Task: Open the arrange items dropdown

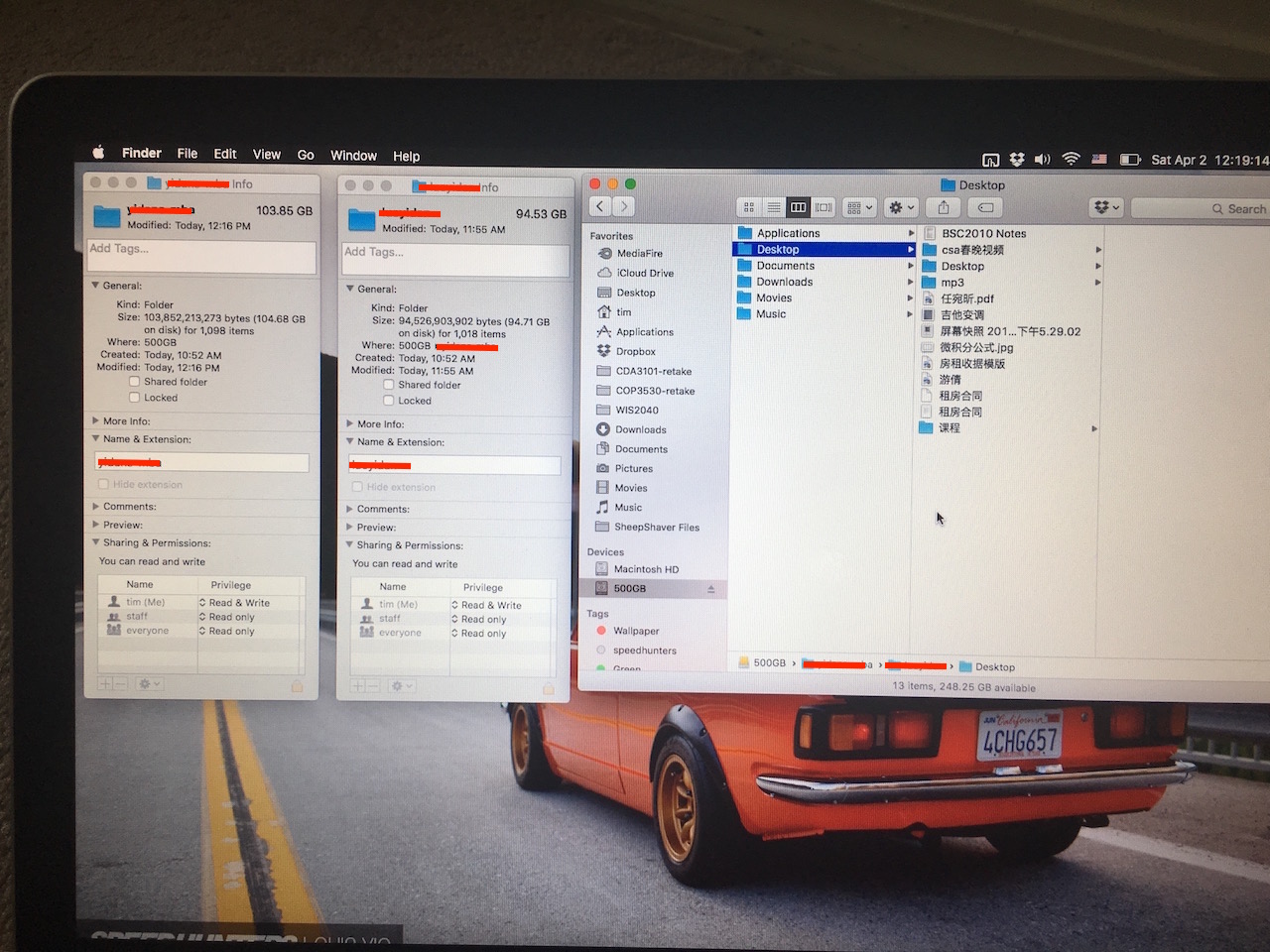Action: point(859,207)
